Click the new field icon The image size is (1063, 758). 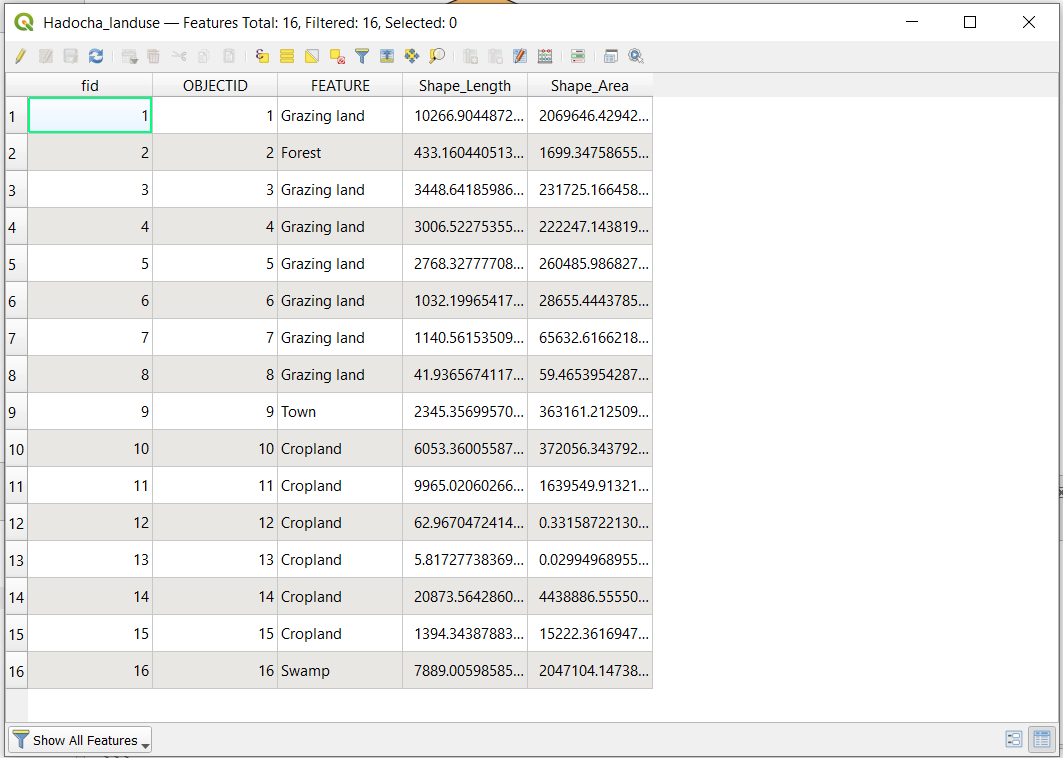[470, 56]
